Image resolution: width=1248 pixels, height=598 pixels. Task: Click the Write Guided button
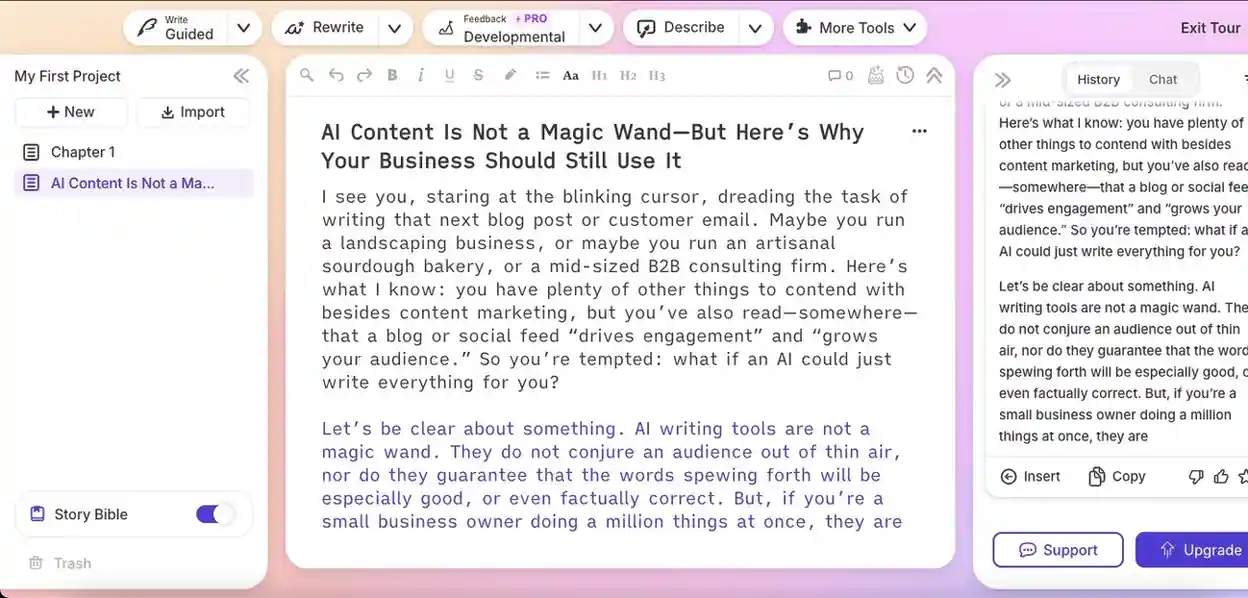(x=177, y=28)
